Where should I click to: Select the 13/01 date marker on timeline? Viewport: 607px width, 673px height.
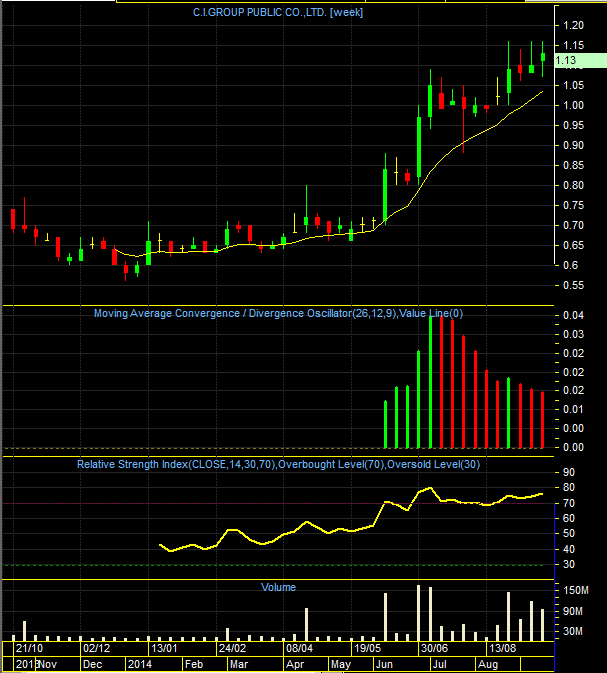[164, 648]
